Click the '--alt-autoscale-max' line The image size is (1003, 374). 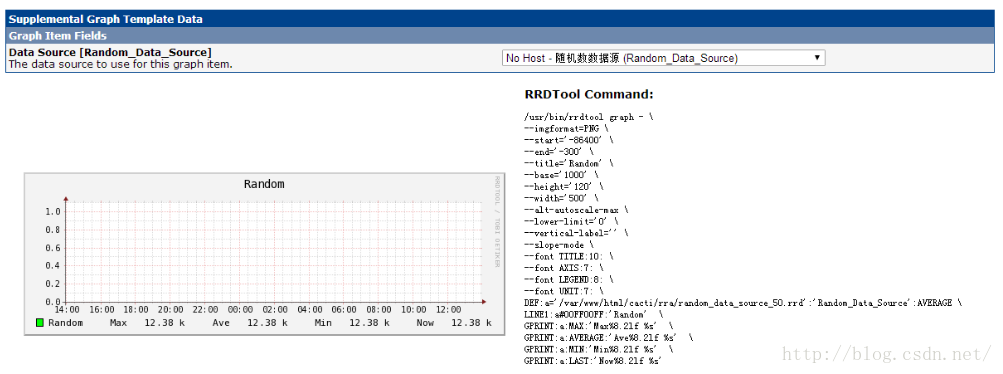pos(577,210)
